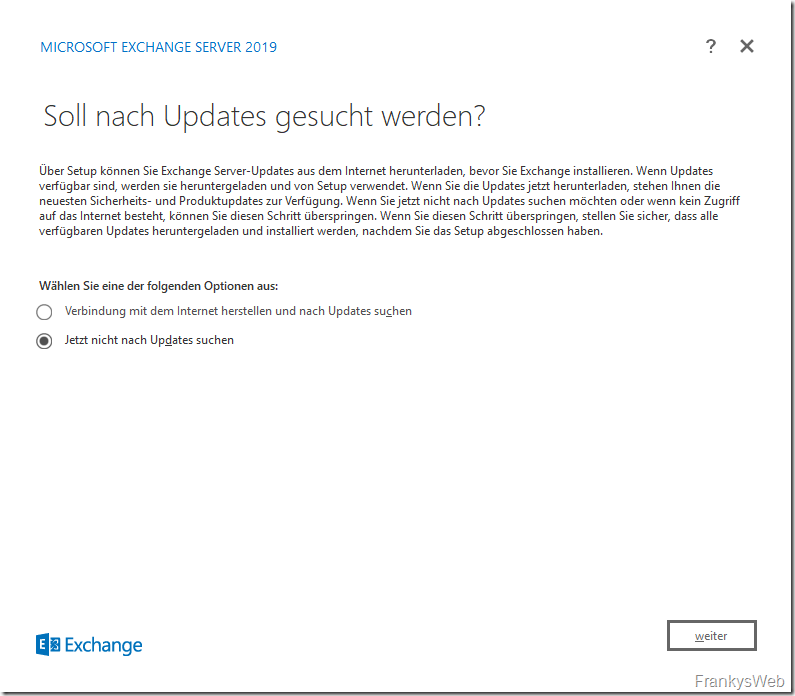
Task: Select the 'Jetzt nicht nach Updates suchen' radio button
Action: (x=44, y=341)
